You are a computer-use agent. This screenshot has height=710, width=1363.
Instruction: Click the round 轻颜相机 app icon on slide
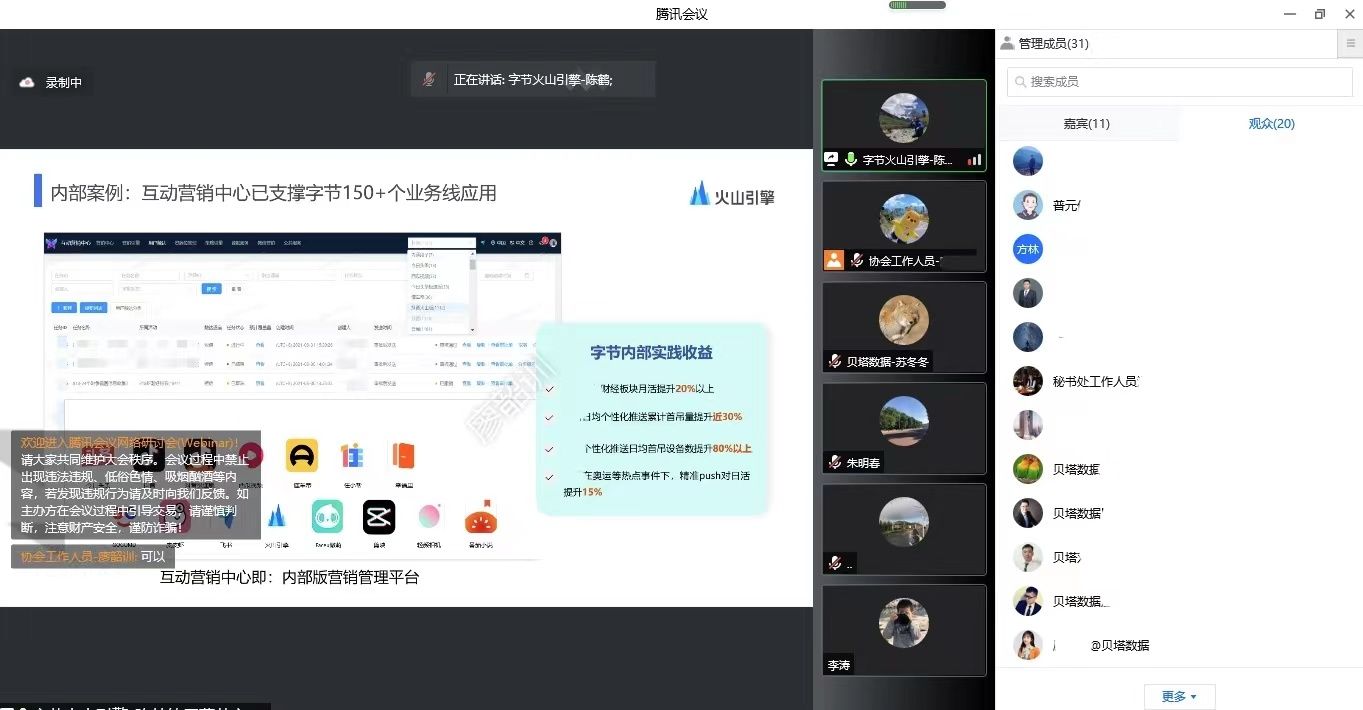(x=429, y=517)
